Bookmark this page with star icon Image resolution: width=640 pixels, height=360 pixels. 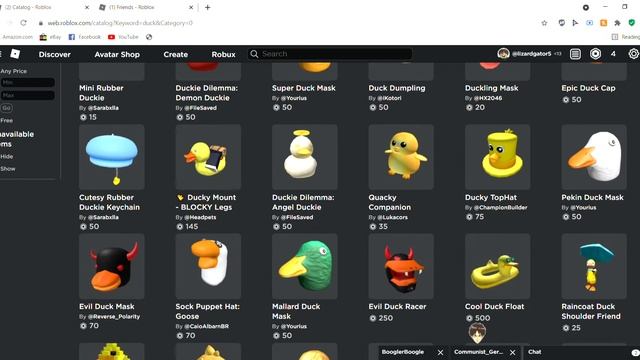544,23
